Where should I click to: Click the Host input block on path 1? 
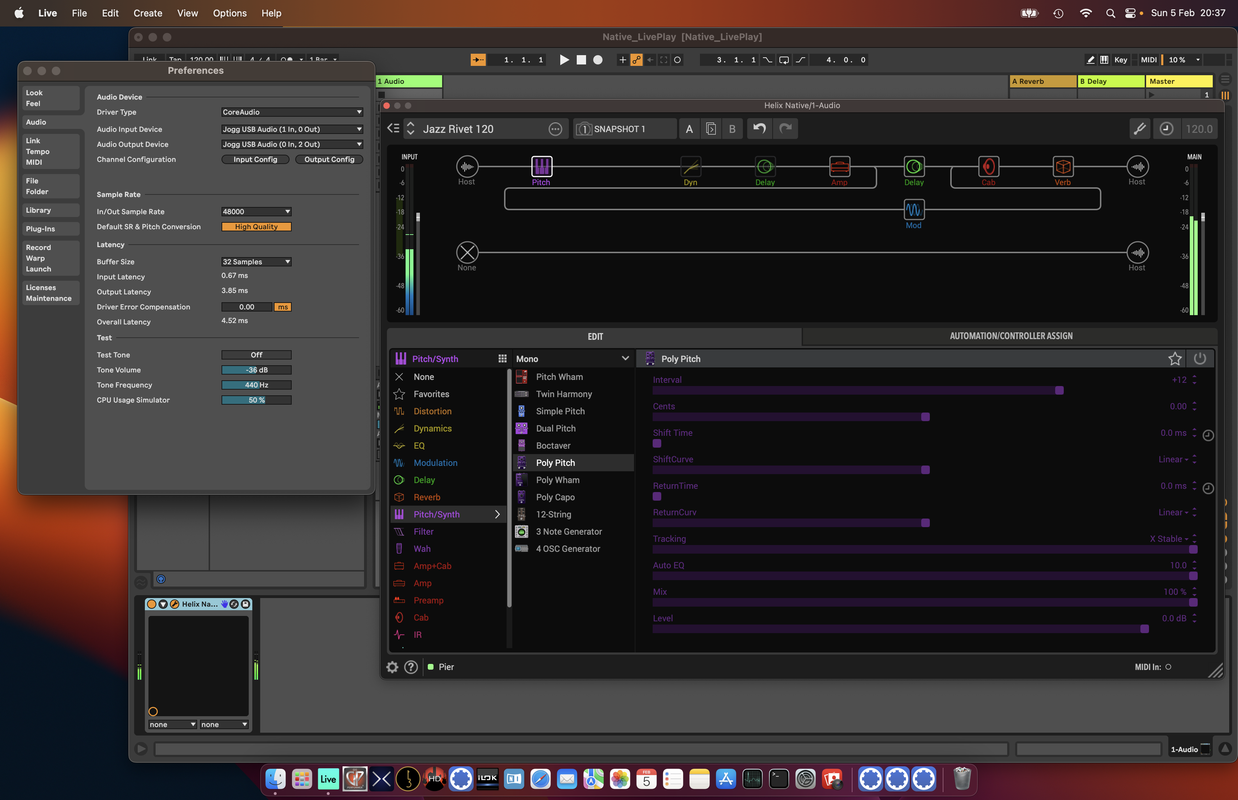(467, 167)
